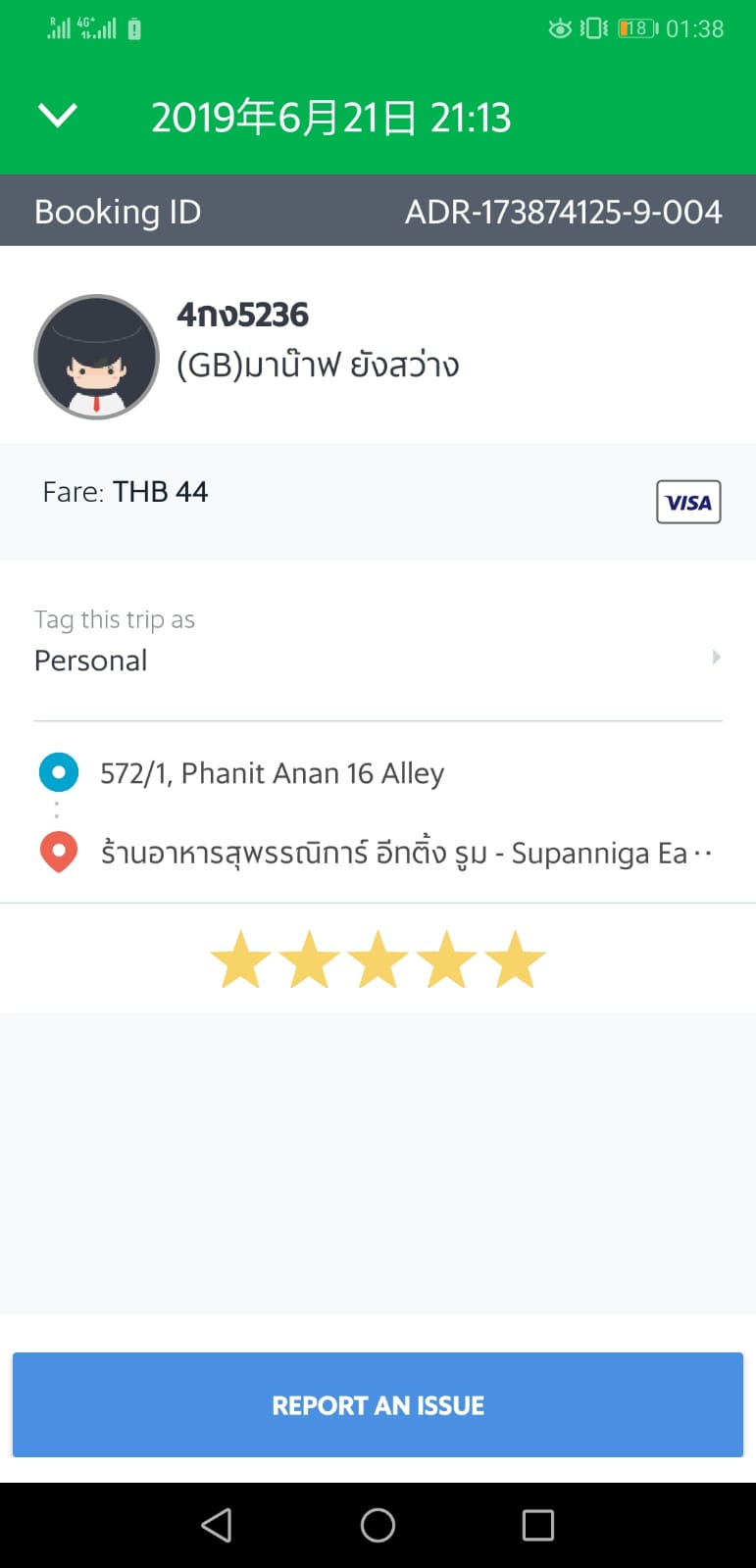
Task: Tap the THB 44 fare amount
Action: pyautogui.click(x=160, y=492)
